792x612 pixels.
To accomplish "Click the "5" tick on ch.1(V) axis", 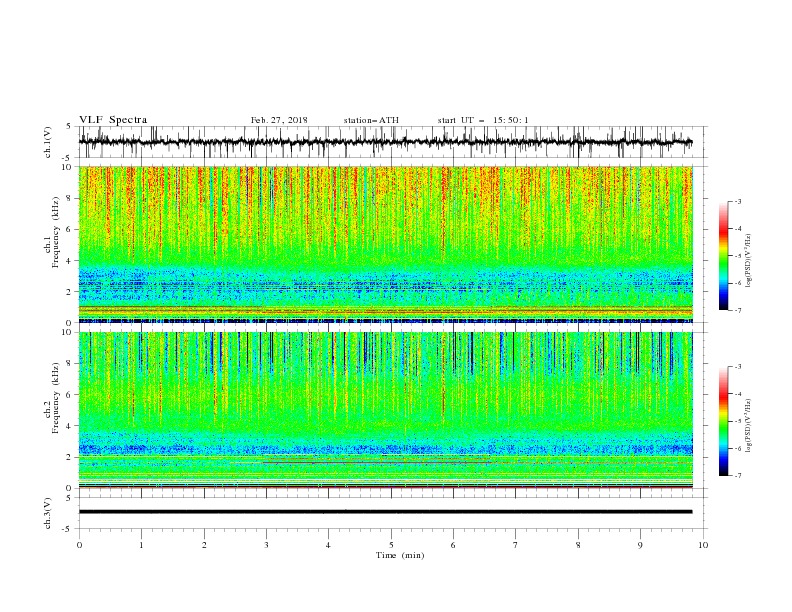I will pos(69,127).
